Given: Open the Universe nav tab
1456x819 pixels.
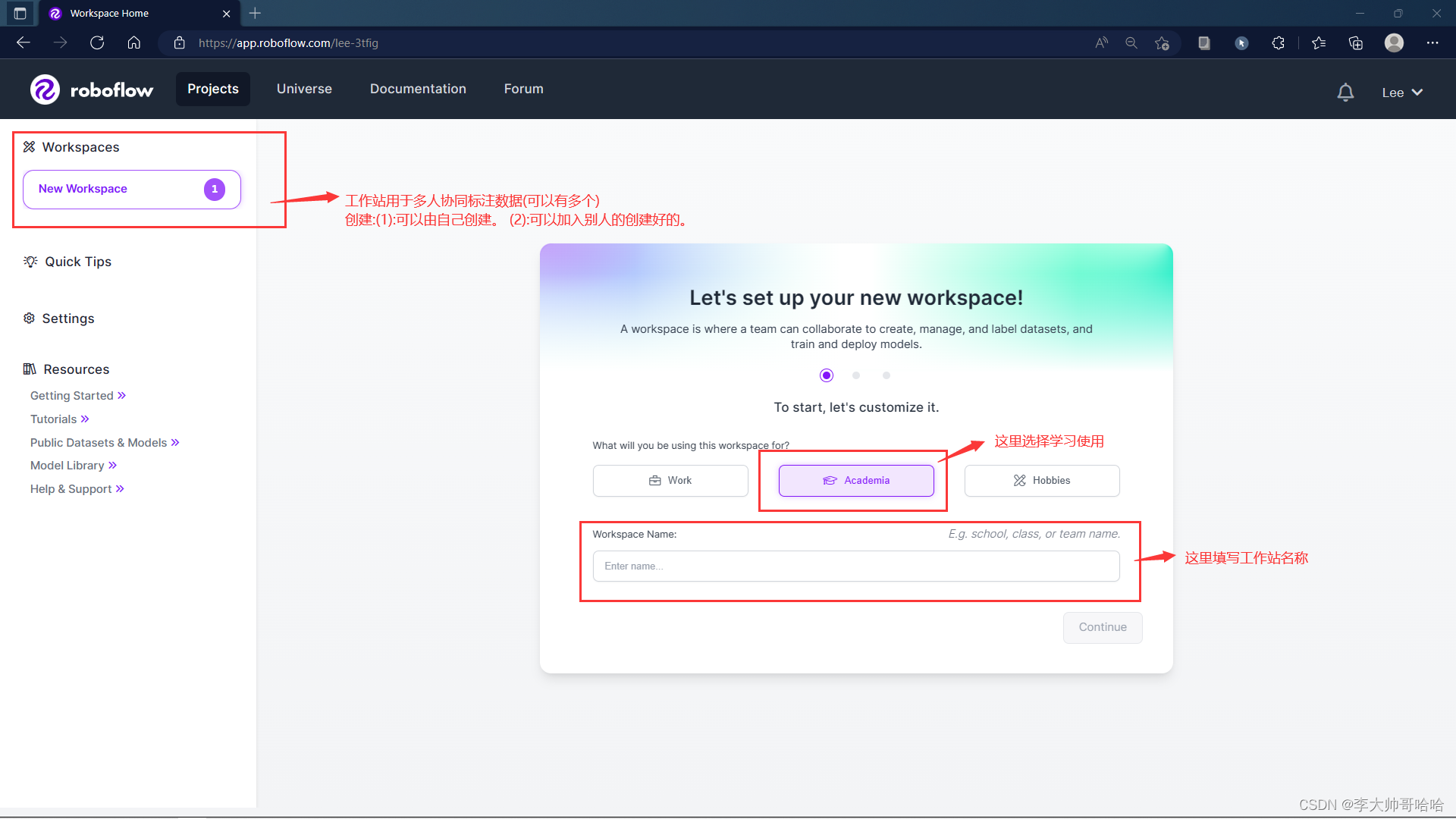Looking at the screenshot, I should click(x=304, y=89).
